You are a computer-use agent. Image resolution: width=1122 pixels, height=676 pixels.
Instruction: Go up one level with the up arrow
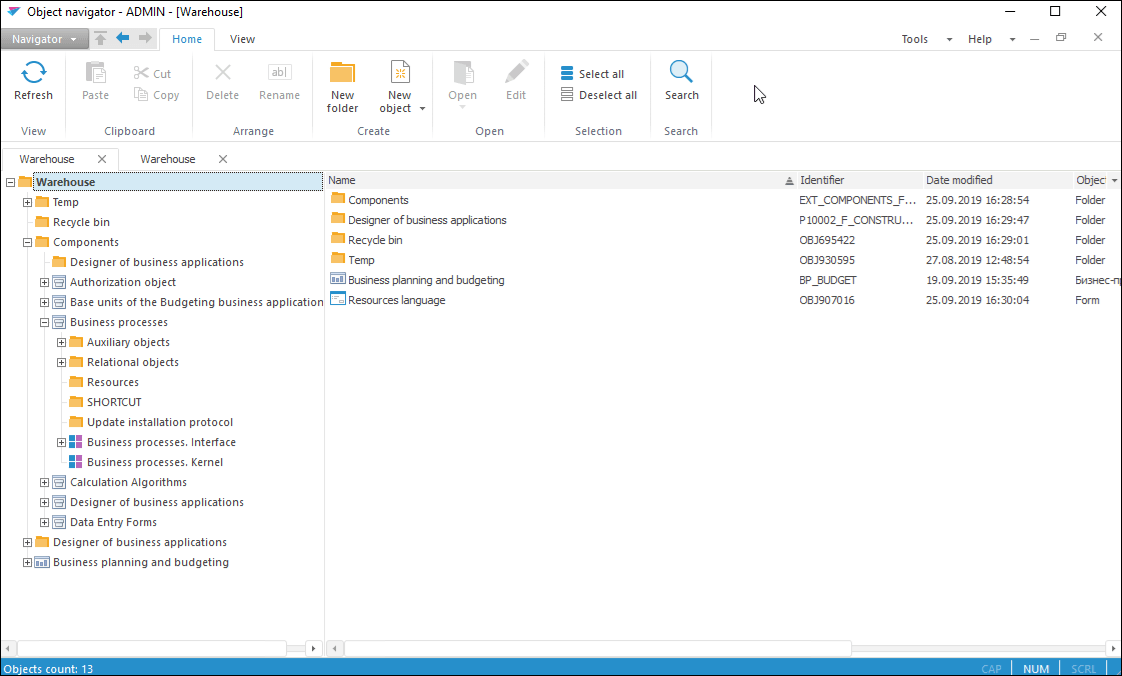tap(100, 38)
